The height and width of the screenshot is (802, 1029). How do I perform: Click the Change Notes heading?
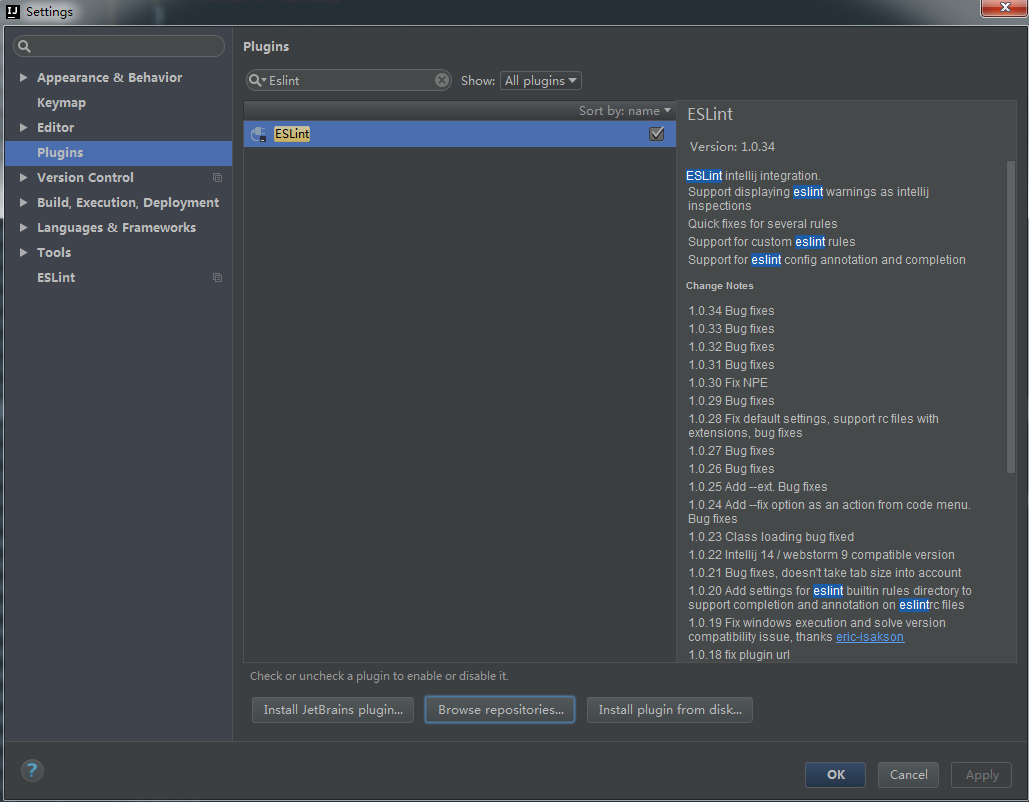(719, 285)
